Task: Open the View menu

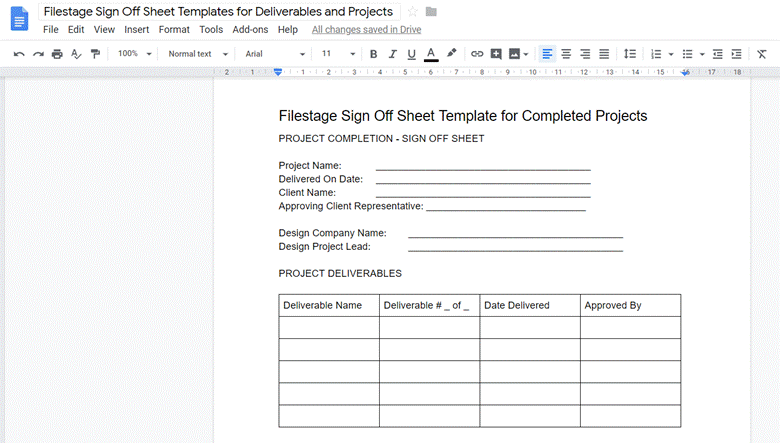Action: [104, 29]
